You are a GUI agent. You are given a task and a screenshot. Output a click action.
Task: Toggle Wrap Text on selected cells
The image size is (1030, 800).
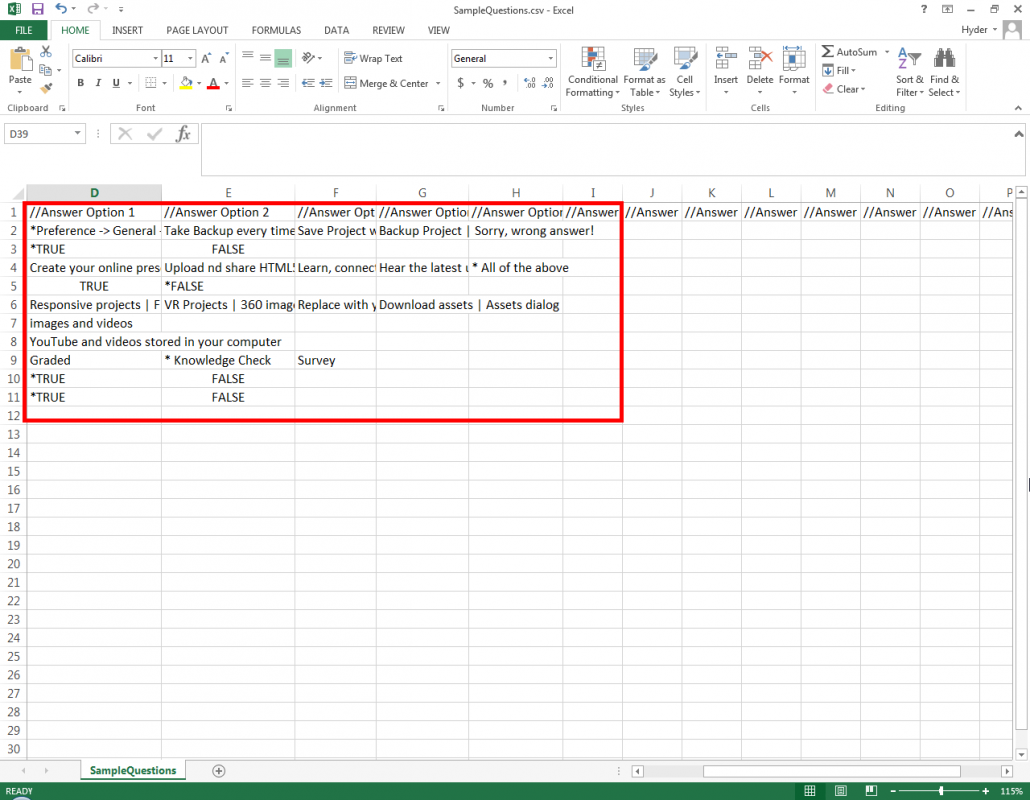click(372, 58)
